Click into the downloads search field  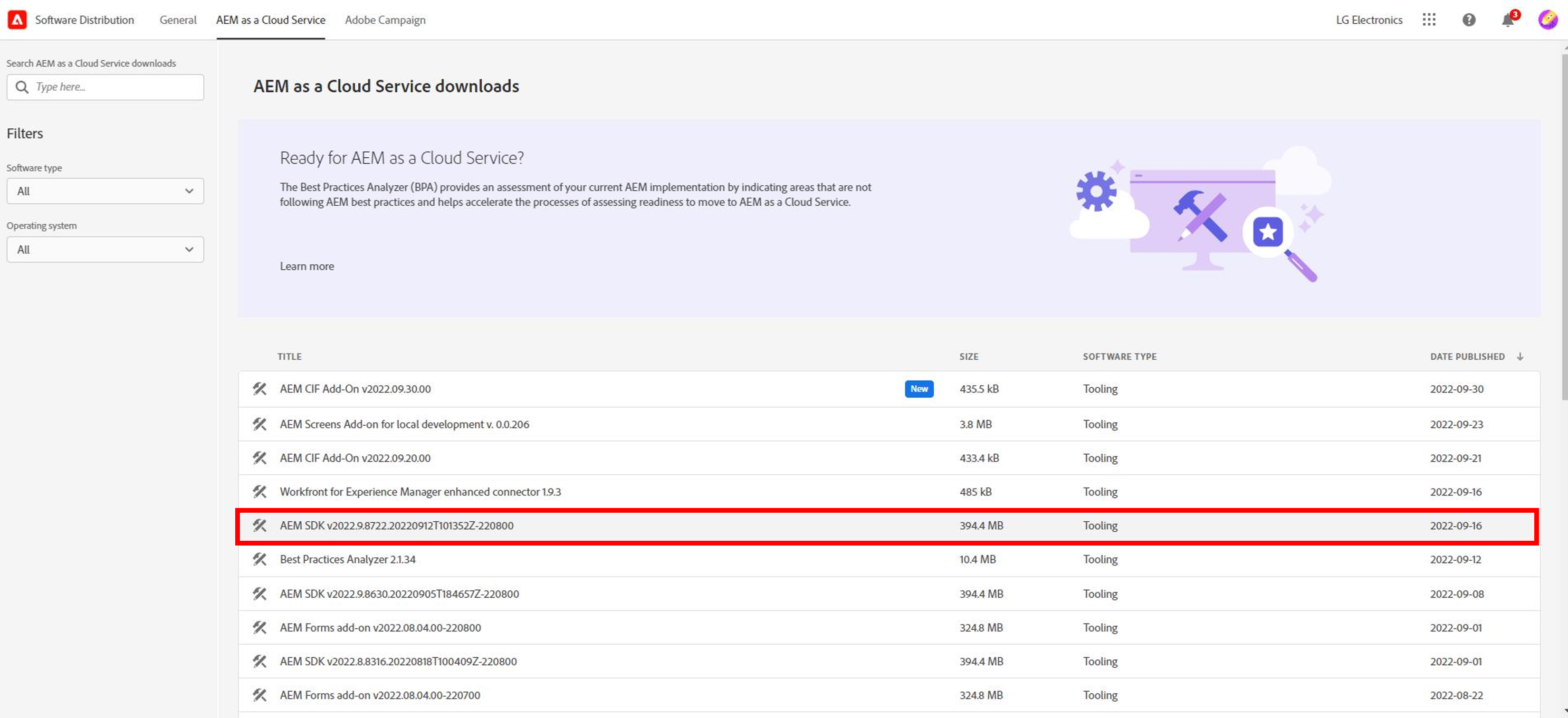115,87
